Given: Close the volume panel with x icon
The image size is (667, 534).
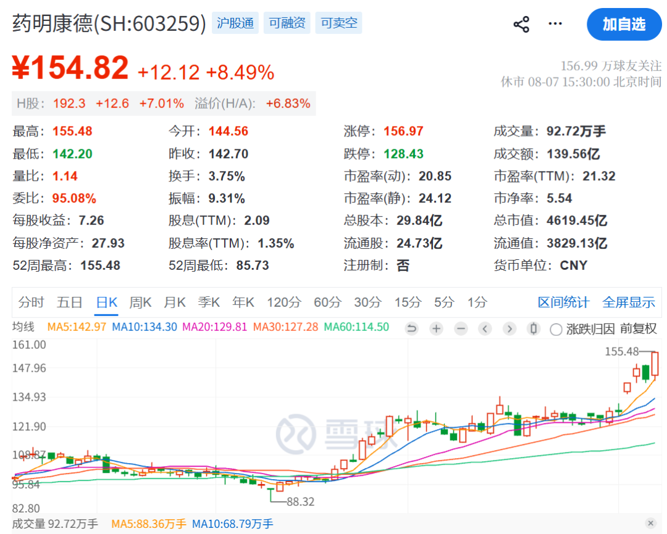Looking at the screenshot, I should click(x=650, y=523).
